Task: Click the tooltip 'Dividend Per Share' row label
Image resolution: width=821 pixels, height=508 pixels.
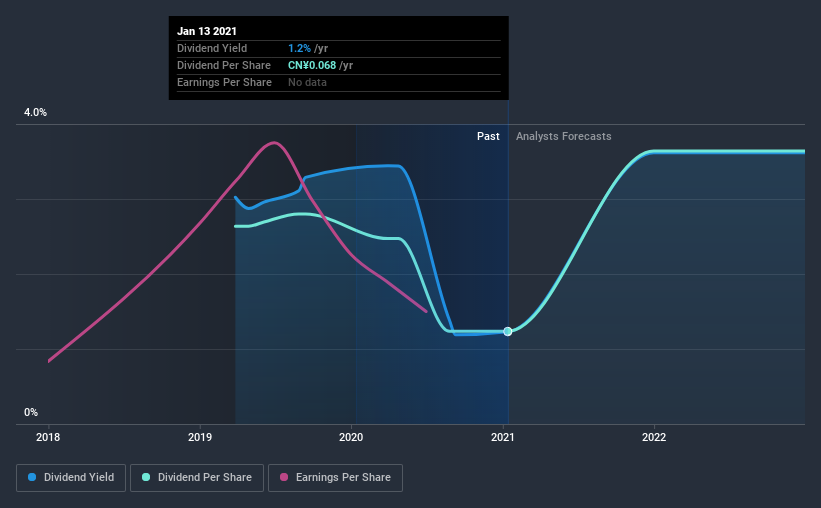Action: point(224,65)
